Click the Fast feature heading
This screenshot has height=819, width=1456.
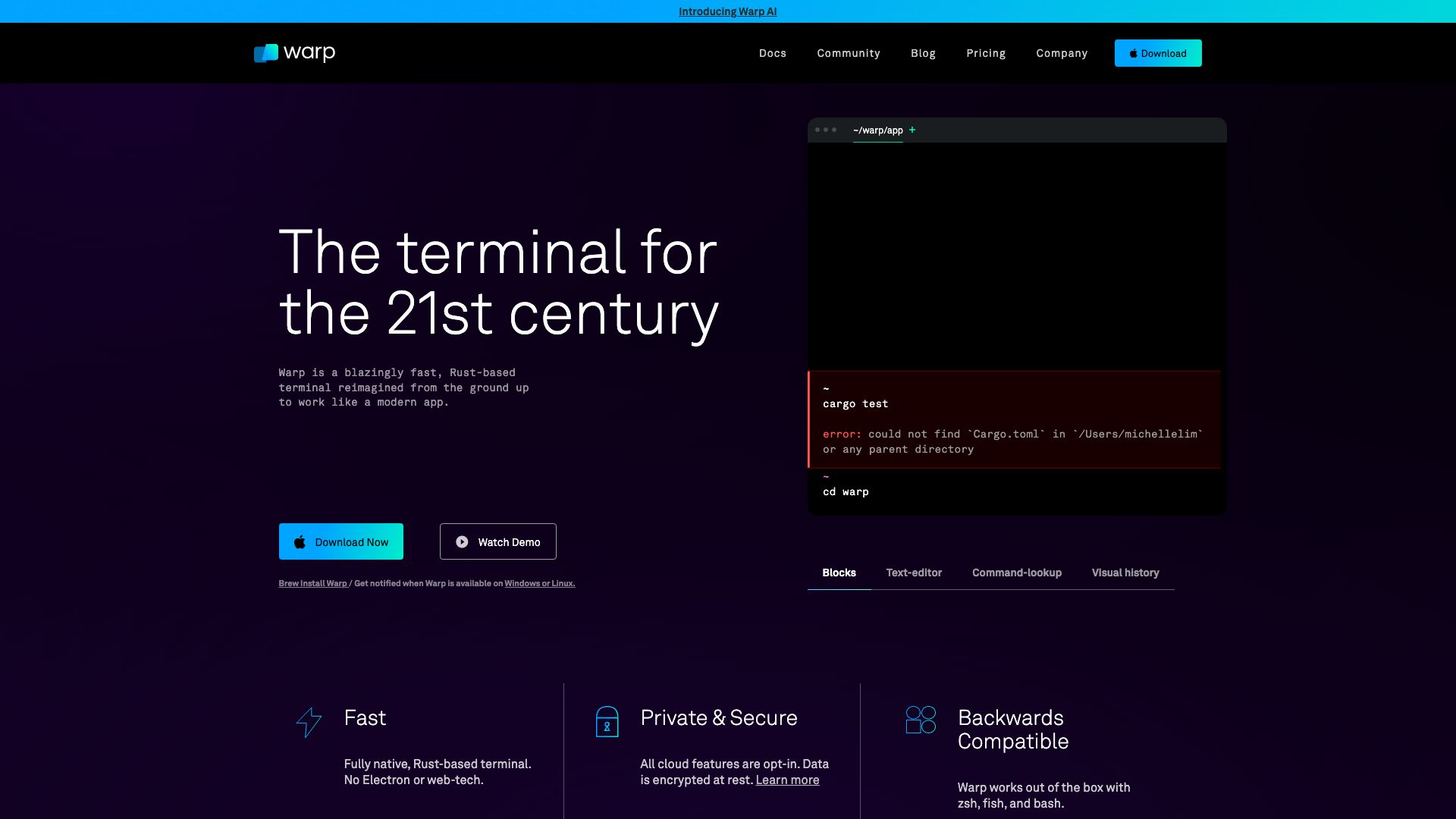[364, 717]
